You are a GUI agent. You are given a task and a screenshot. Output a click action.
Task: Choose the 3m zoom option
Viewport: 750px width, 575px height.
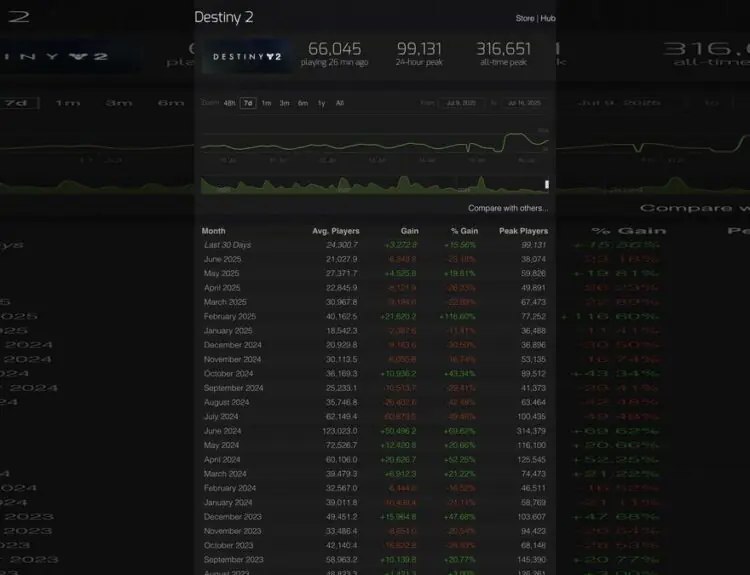click(284, 103)
